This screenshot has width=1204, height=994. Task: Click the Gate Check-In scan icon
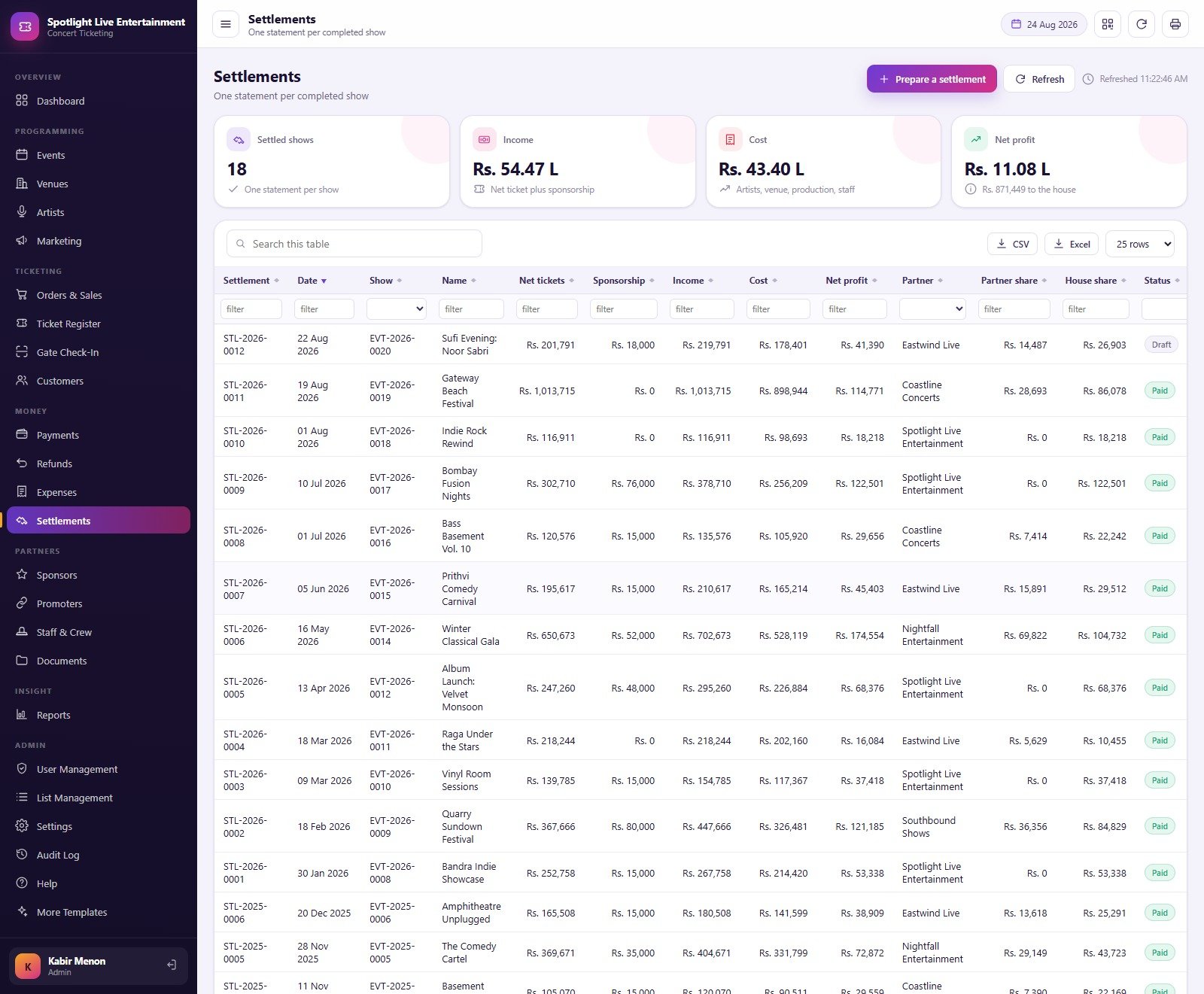(x=22, y=352)
